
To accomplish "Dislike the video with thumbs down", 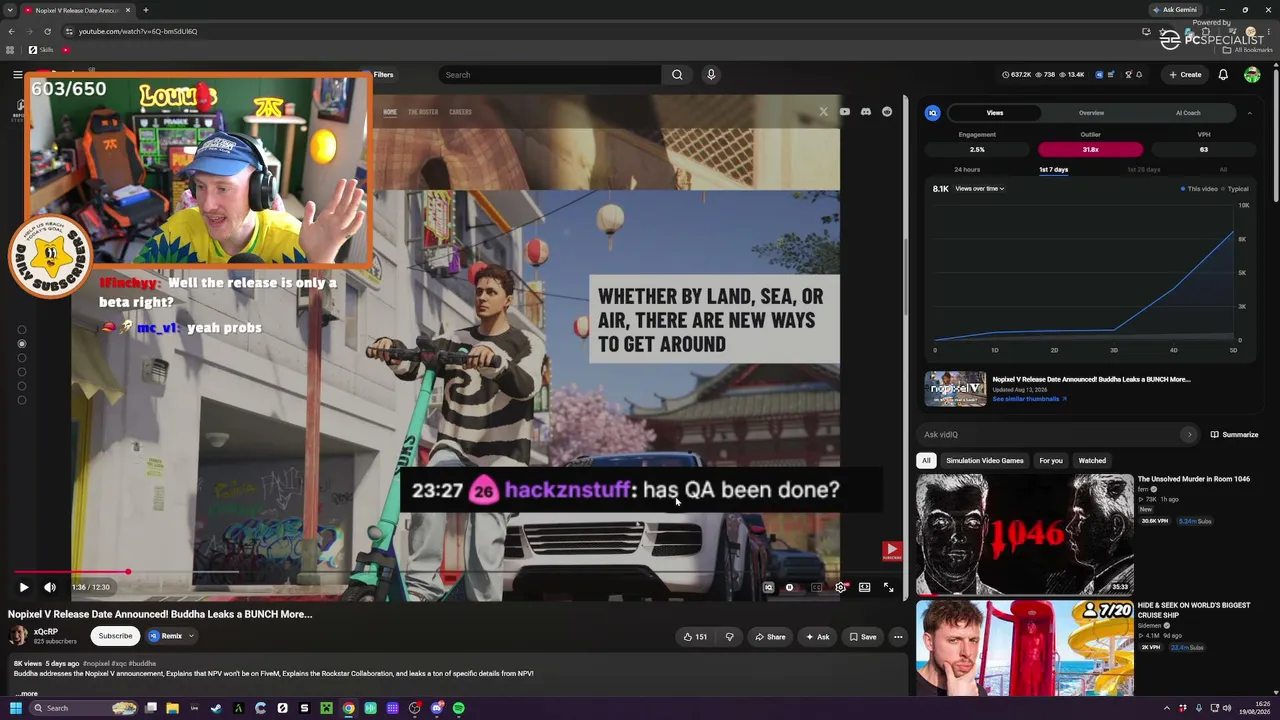I will (729, 637).
